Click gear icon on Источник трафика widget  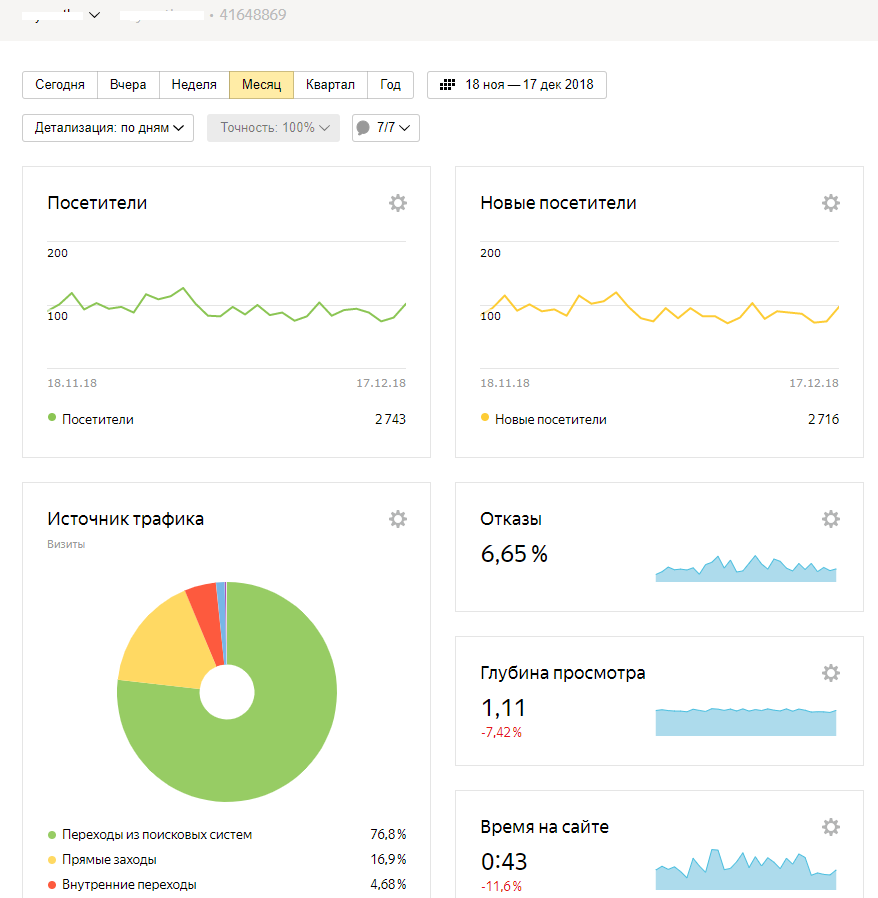tap(398, 519)
